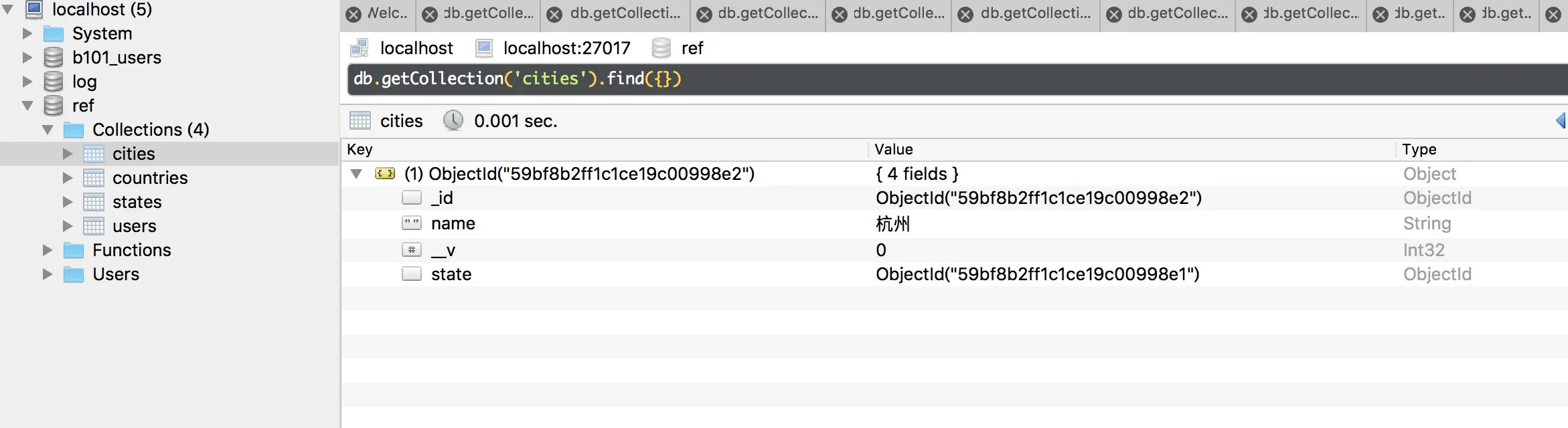Click the Type column header
1568x428 pixels.
[1419, 150]
